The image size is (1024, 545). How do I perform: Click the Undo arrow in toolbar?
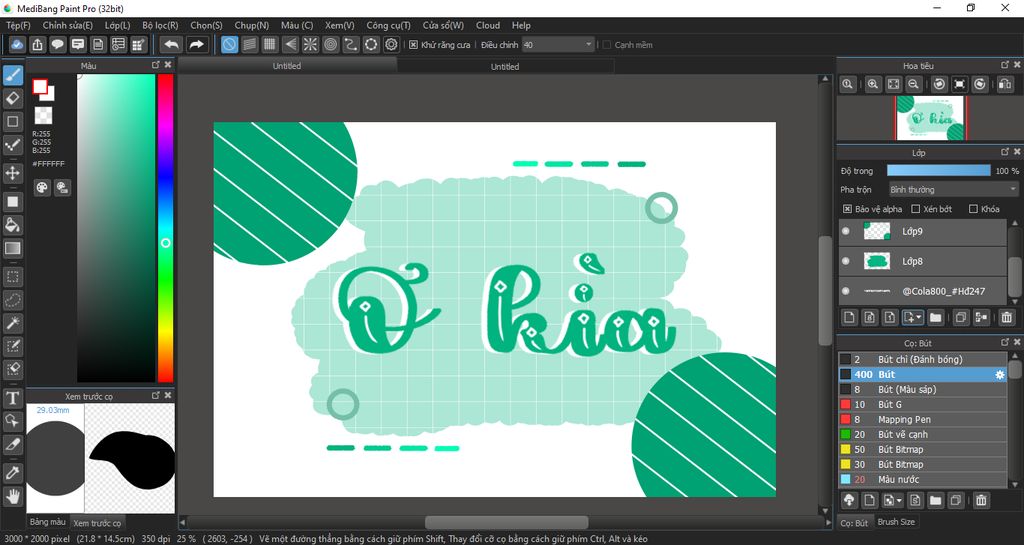point(171,44)
